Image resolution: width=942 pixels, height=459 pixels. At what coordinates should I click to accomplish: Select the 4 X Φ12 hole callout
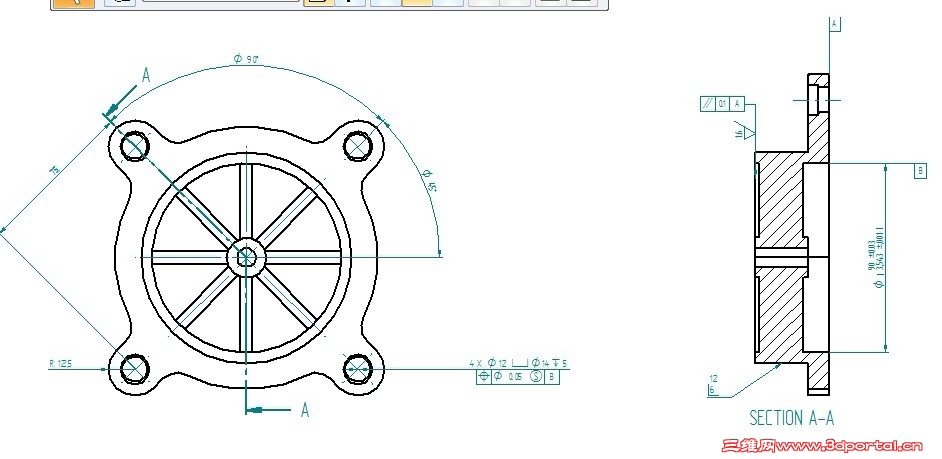pos(518,363)
